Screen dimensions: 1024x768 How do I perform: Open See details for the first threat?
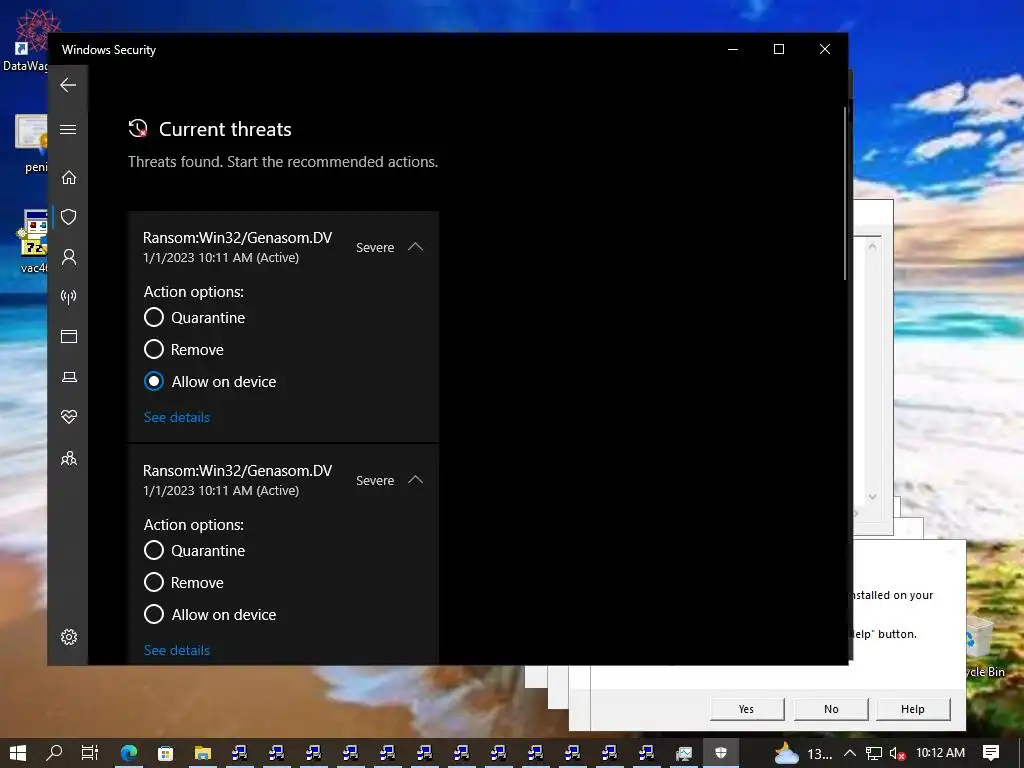[x=177, y=417]
